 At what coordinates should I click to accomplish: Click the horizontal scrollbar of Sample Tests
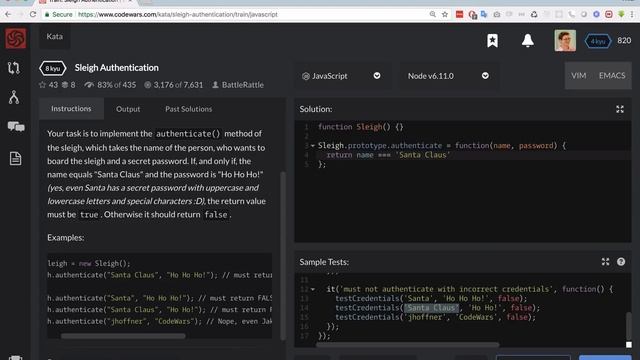407,344
